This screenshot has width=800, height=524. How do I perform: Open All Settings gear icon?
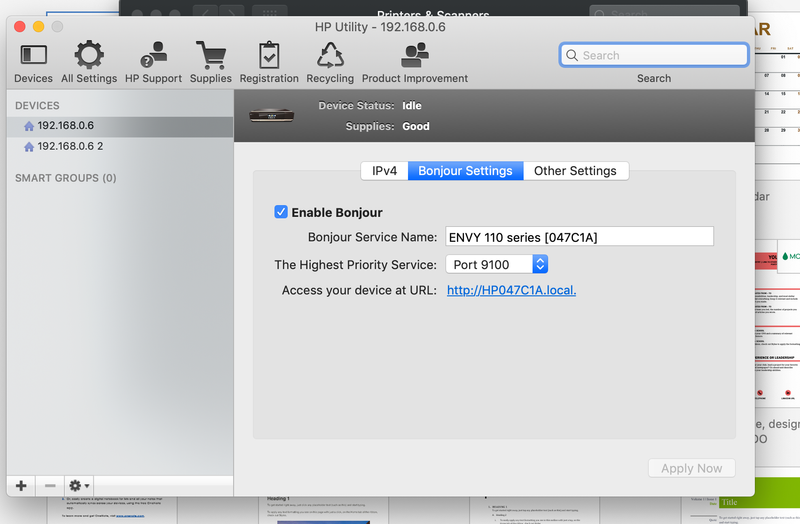coord(89,55)
